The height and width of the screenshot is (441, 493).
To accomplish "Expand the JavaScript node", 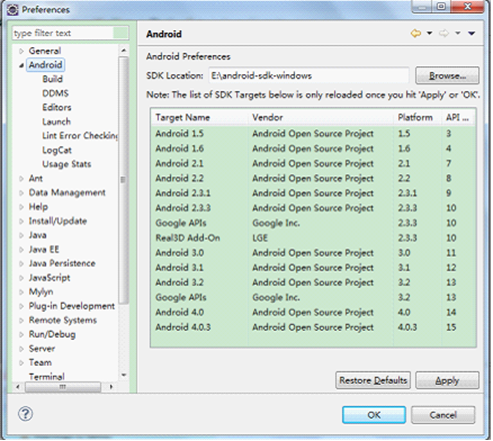I will tap(21, 278).
